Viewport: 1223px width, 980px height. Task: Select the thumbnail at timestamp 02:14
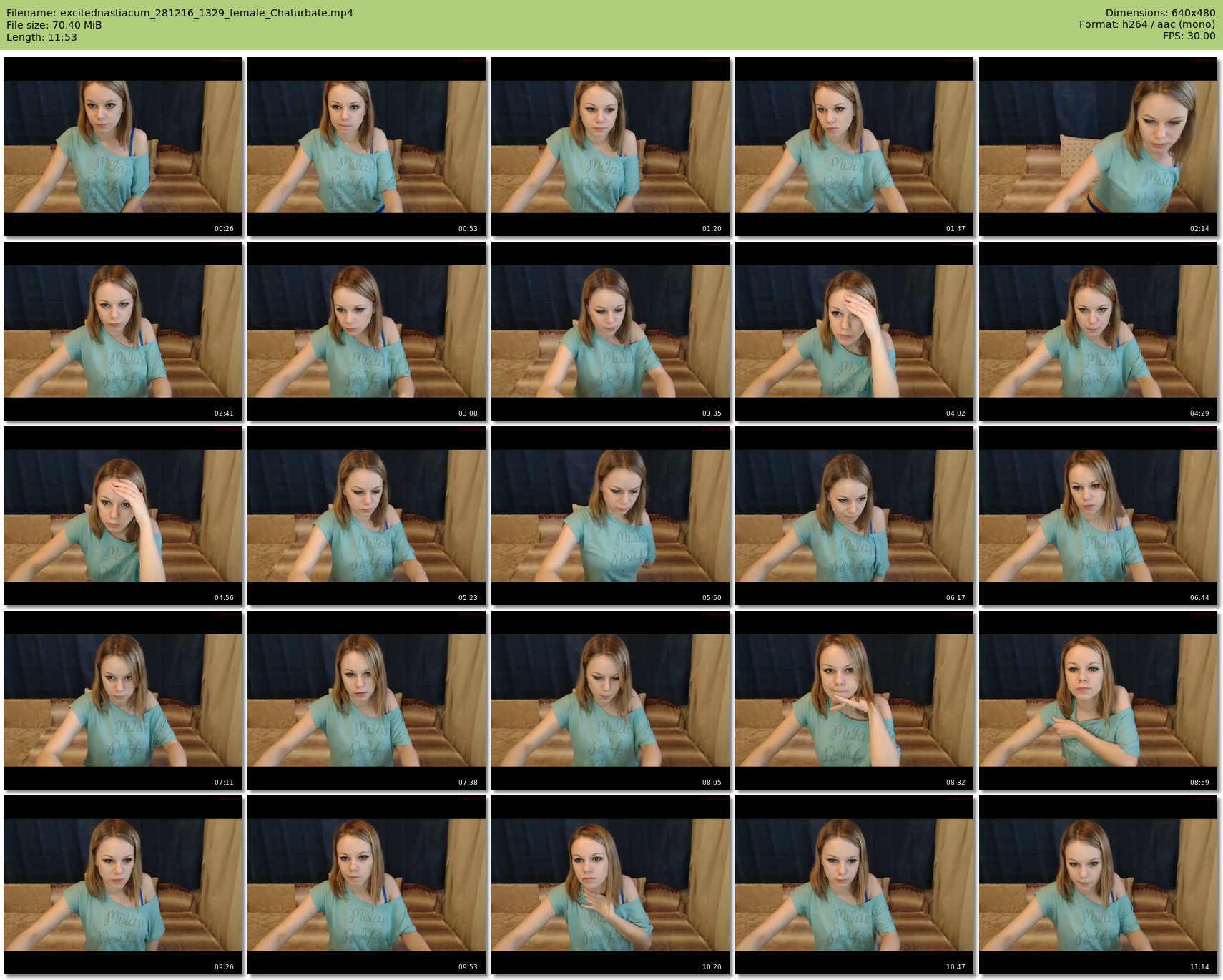point(1099,147)
